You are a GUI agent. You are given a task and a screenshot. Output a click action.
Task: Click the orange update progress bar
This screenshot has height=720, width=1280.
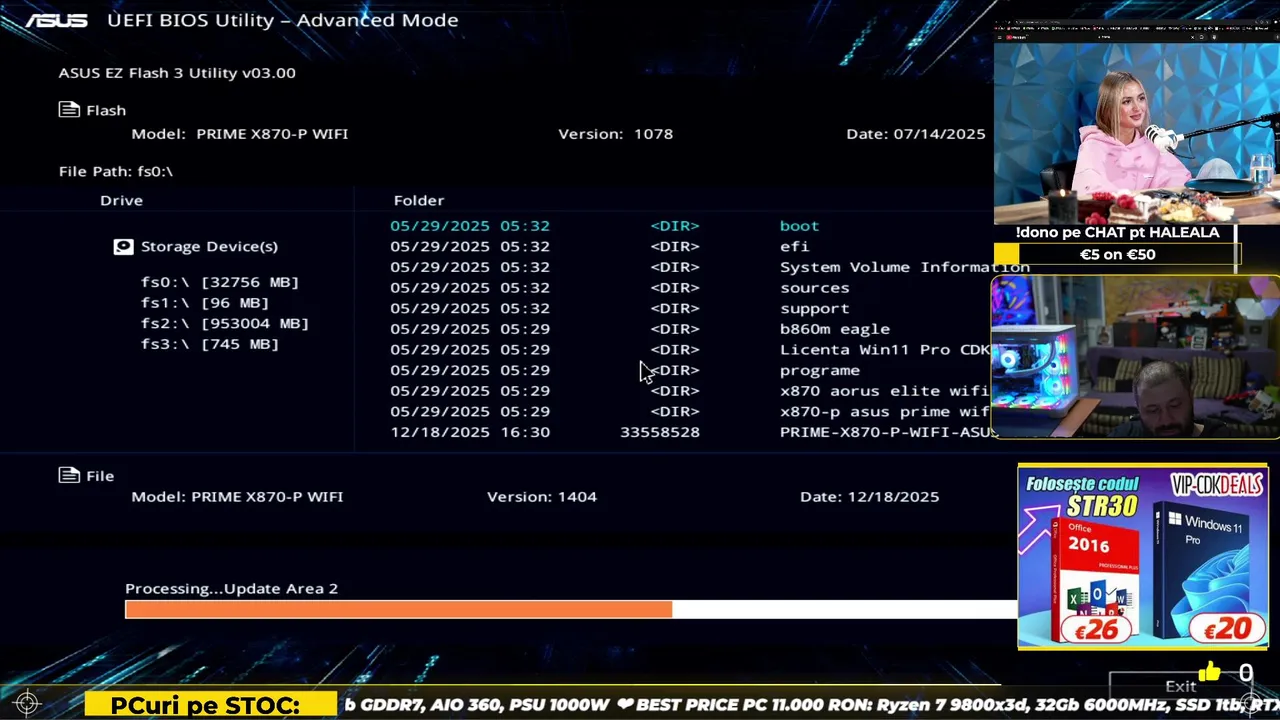coord(398,609)
